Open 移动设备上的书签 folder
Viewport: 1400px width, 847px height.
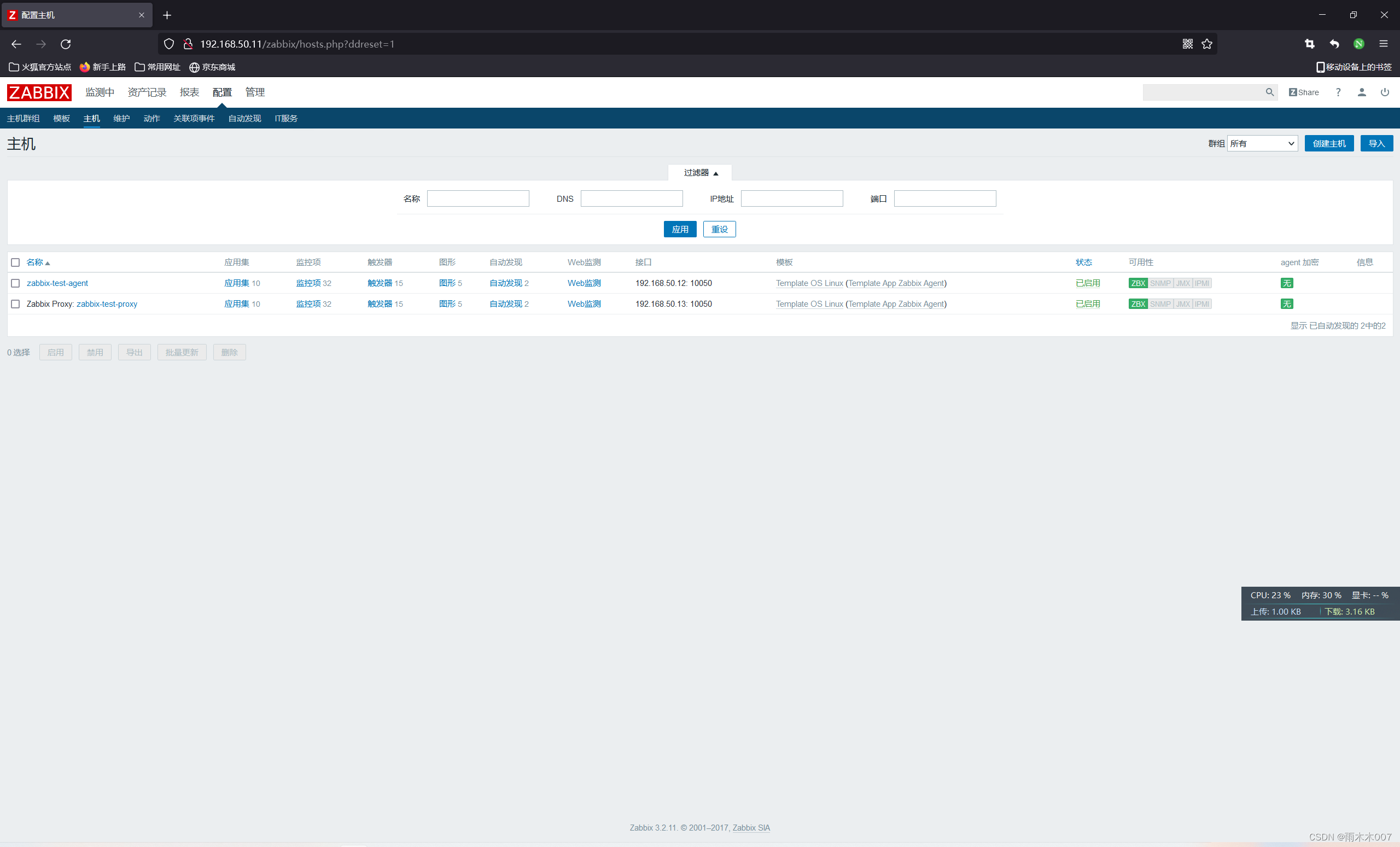1354,67
